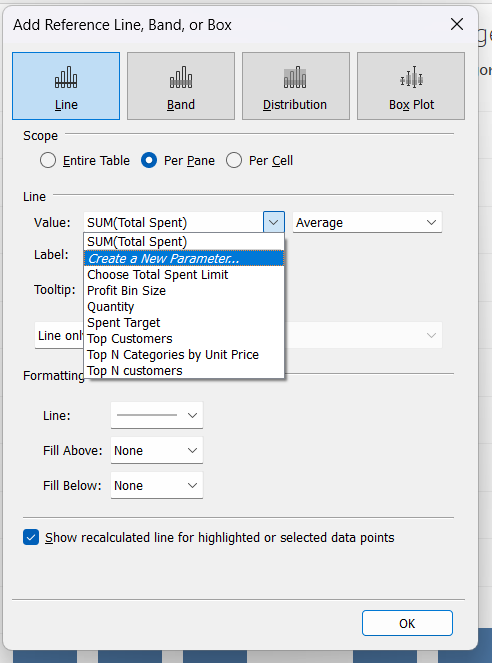The image size is (492, 663).
Task: Close the Add Reference Line dialog
Action: (457, 24)
